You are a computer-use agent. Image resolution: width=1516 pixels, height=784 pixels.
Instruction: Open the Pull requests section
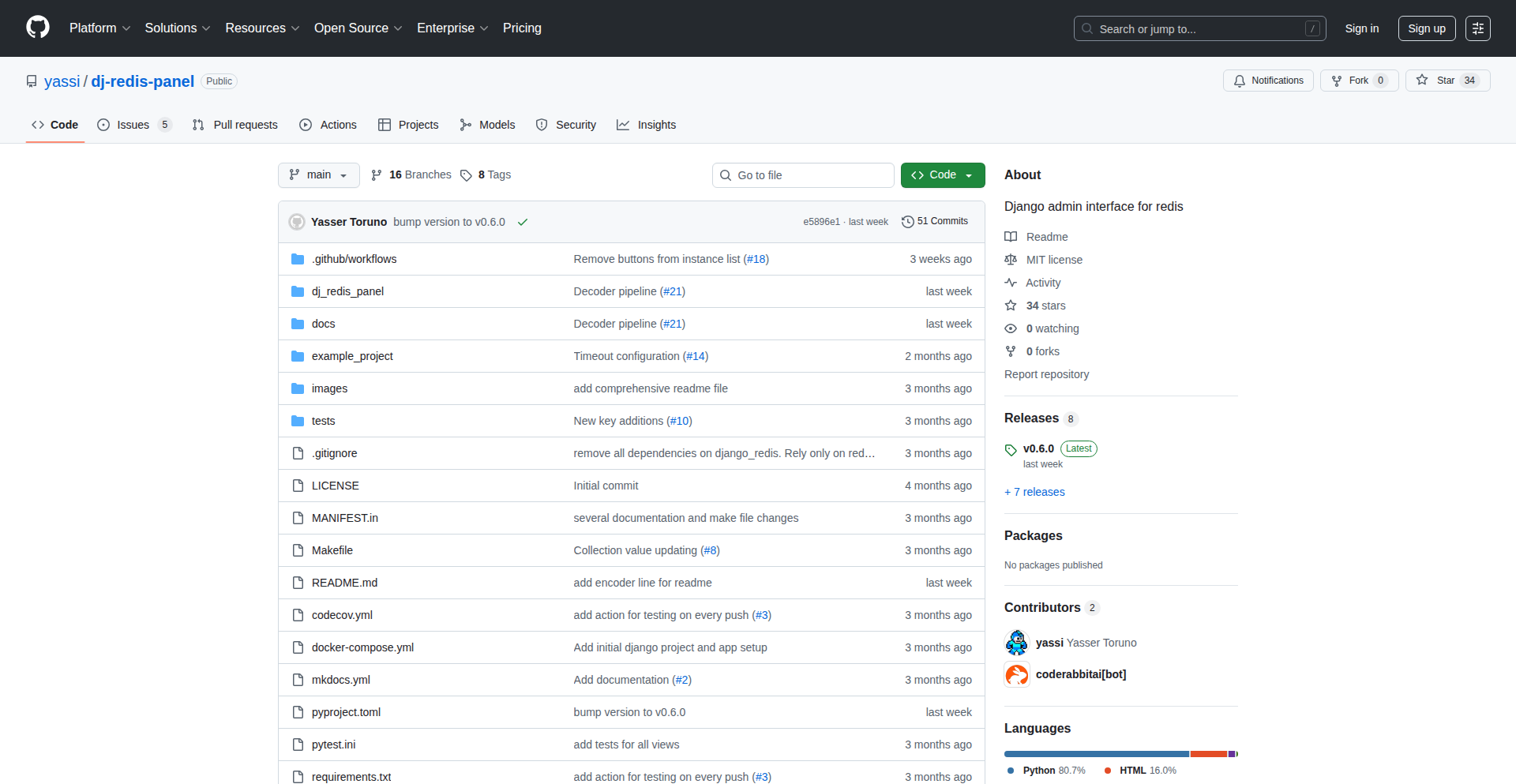[x=235, y=124]
